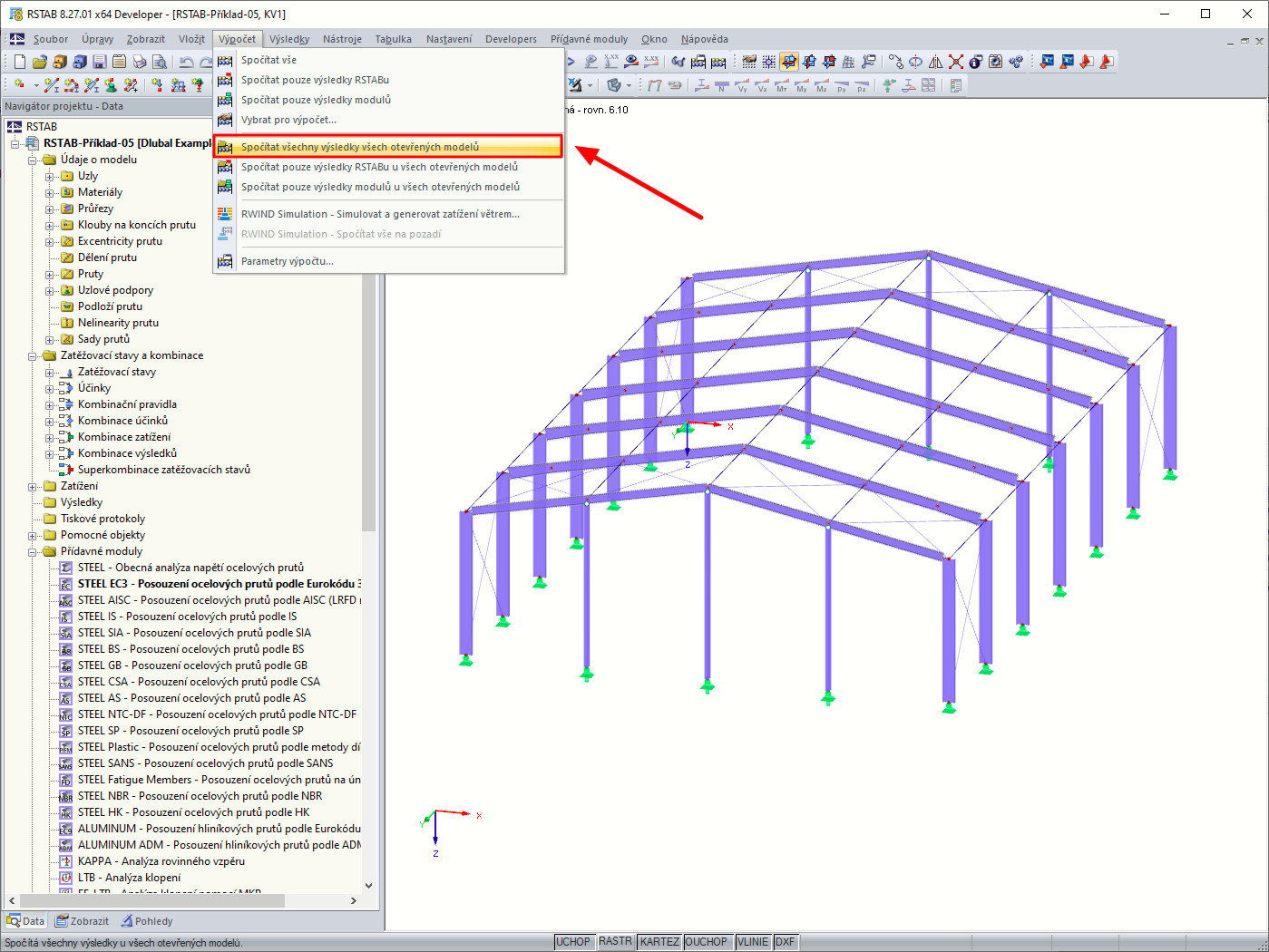The height and width of the screenshot is (952, 1269).
Task: Toggle the Vz shear force diagram button
Action: [x=762, y=85]
